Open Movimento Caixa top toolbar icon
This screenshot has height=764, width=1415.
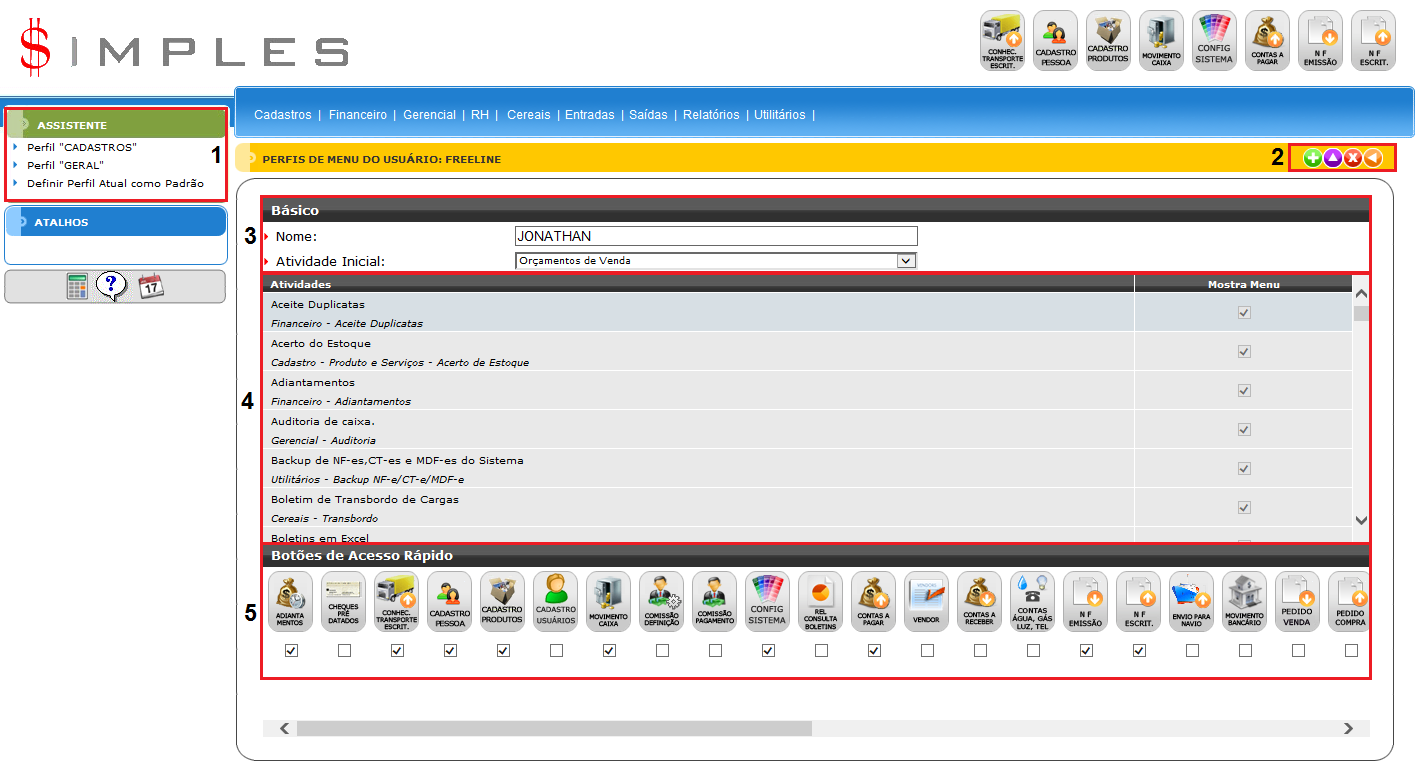tap(1161, 40)
